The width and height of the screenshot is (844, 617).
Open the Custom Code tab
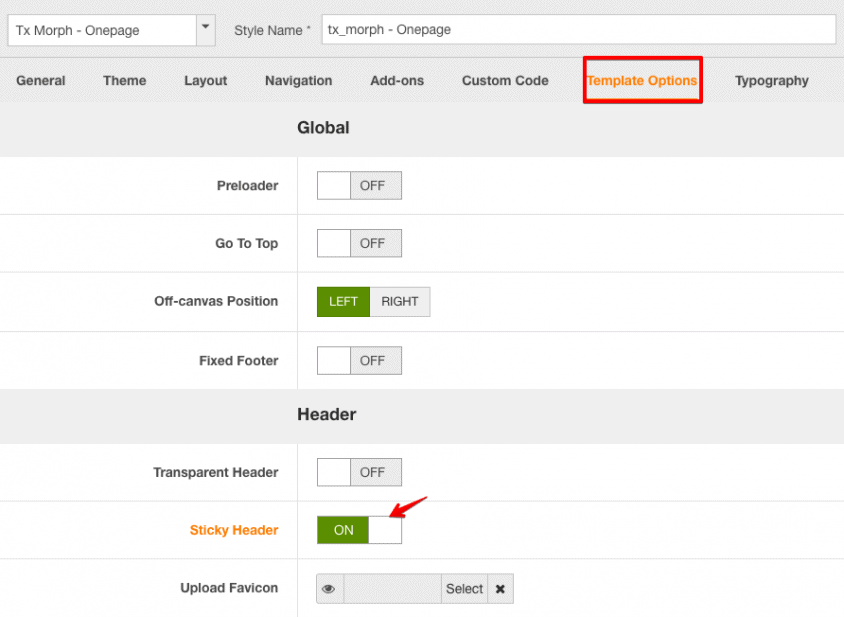505,81
